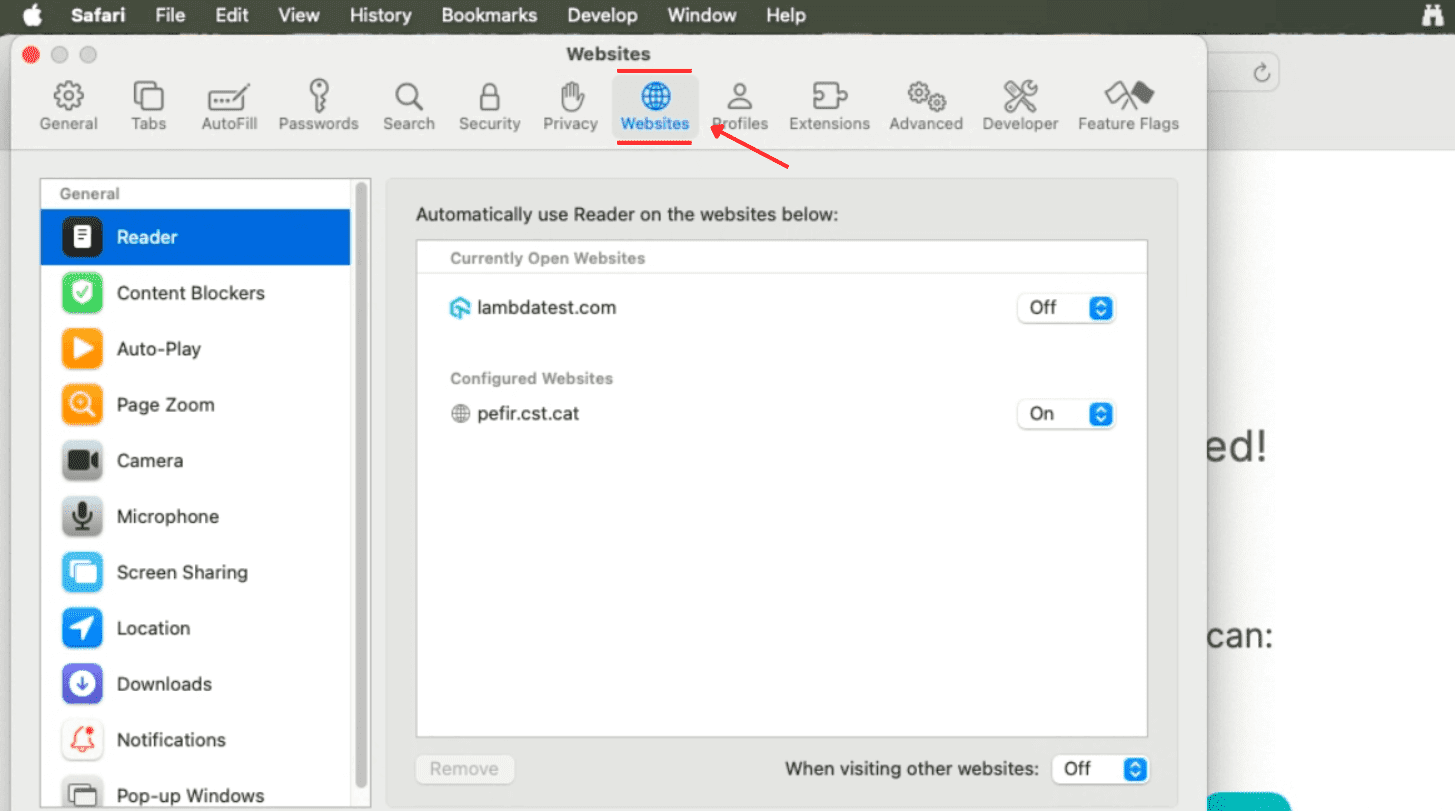This screenshot has width=1455, height=811.
Task: Select the lambdatest.com website row
Action: 782,308
